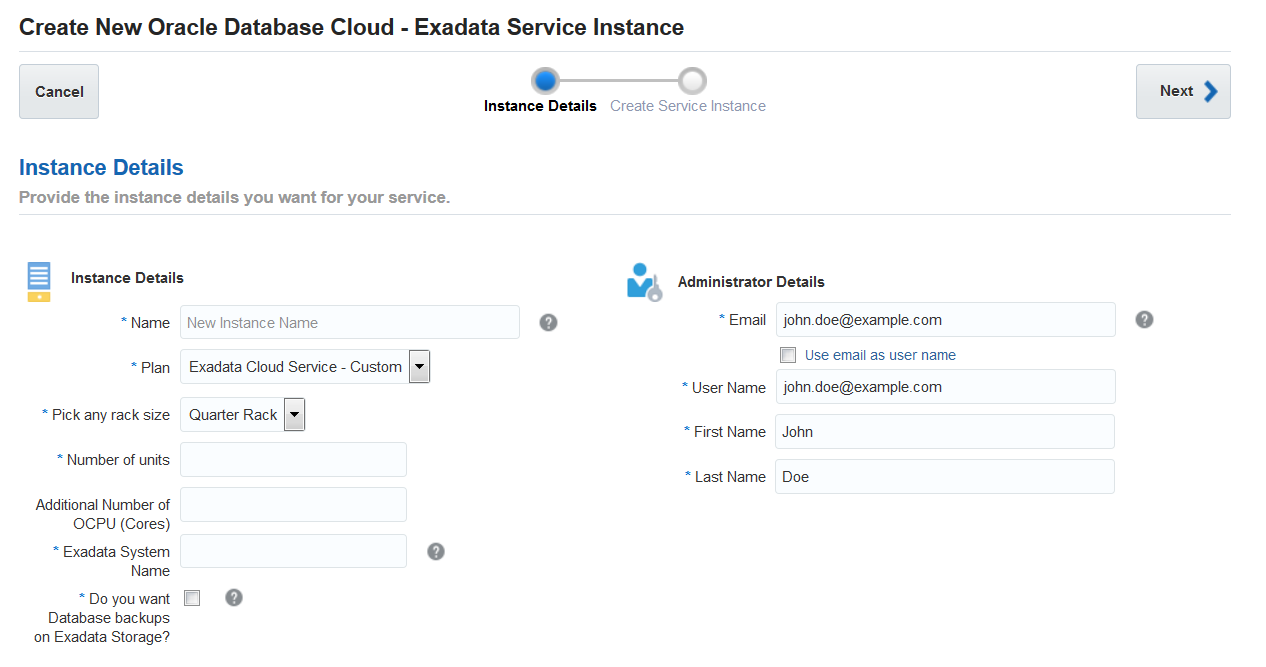Viewport: 1266px width, 667px height.
Task: Check the Database backups on Exadata Storage option
Action: point(192,597)
